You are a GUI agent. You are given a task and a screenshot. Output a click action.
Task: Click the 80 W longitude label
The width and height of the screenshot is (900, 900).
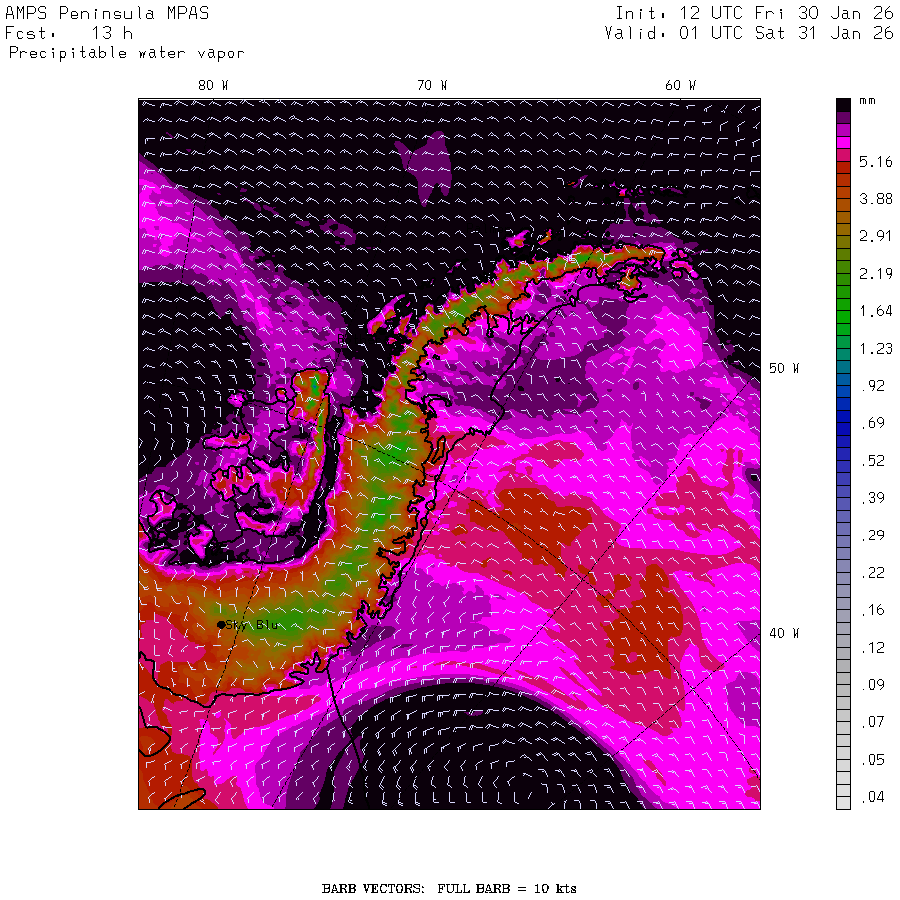click(x=213, y=86)
